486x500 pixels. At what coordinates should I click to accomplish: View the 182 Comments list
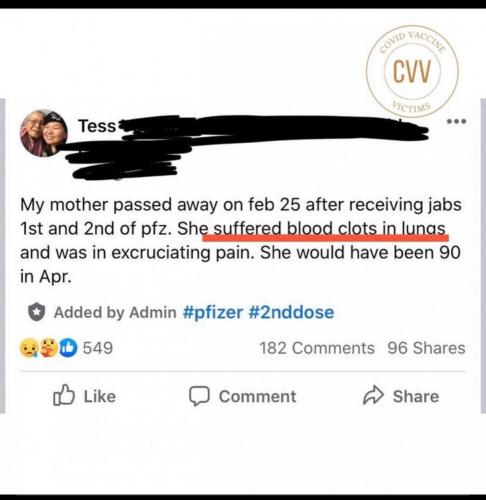pyautogui.click(x=317, y=348)
